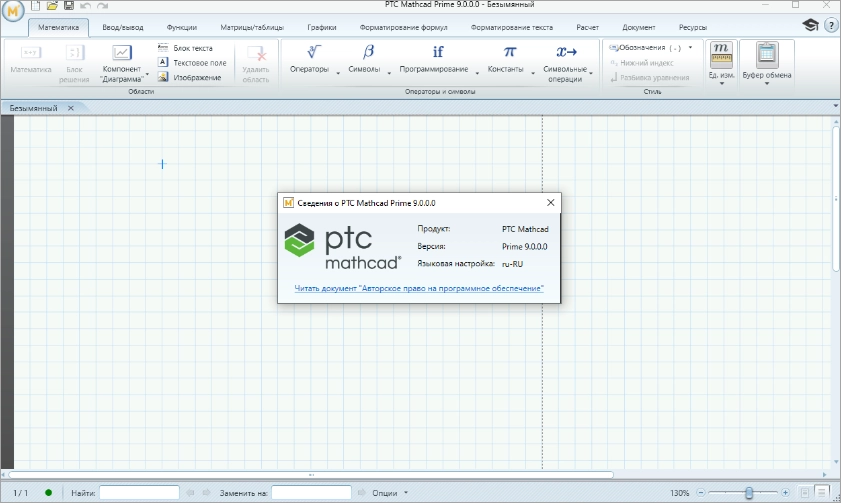
Task: Open the Форматирование формул tab
Action: [403, 27]
